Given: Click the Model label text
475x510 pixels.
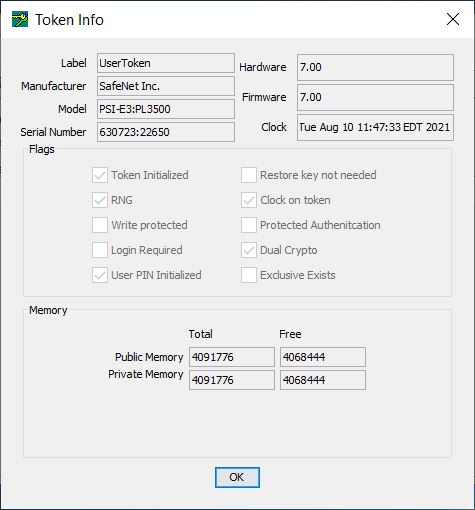Looking at the screenshot, I should 72,109.
